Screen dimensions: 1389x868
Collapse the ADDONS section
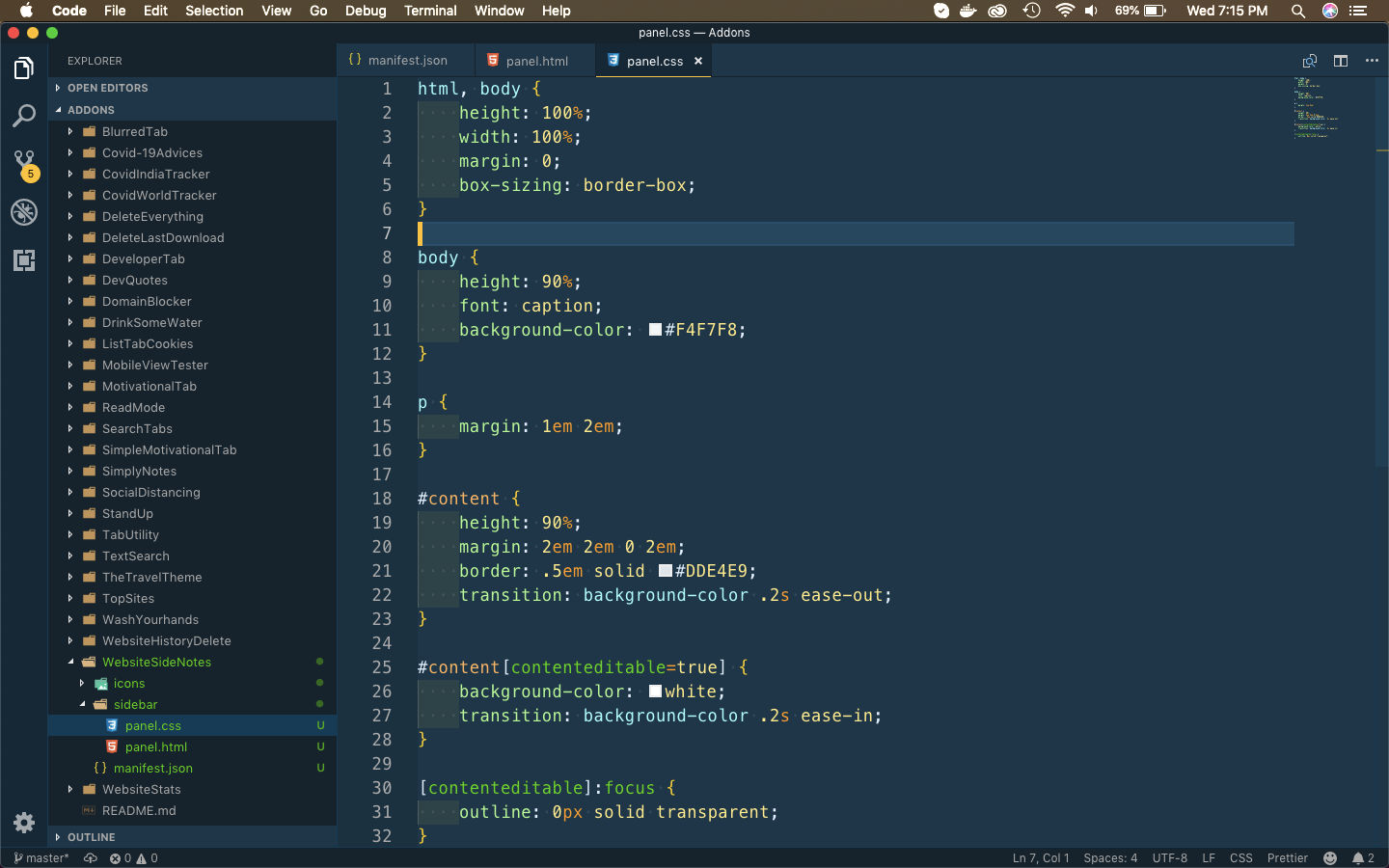[x=193, y=110]
